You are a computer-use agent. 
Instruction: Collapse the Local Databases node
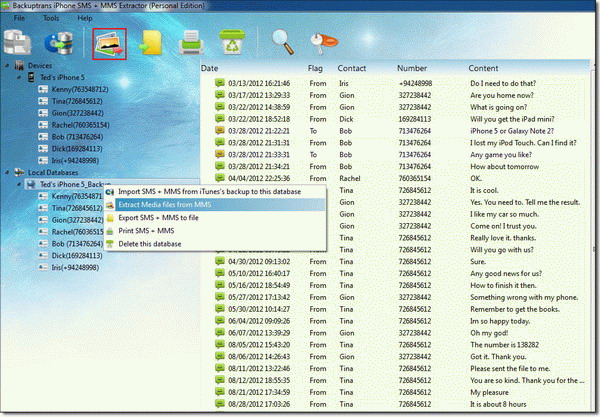[x=7, y=173]
